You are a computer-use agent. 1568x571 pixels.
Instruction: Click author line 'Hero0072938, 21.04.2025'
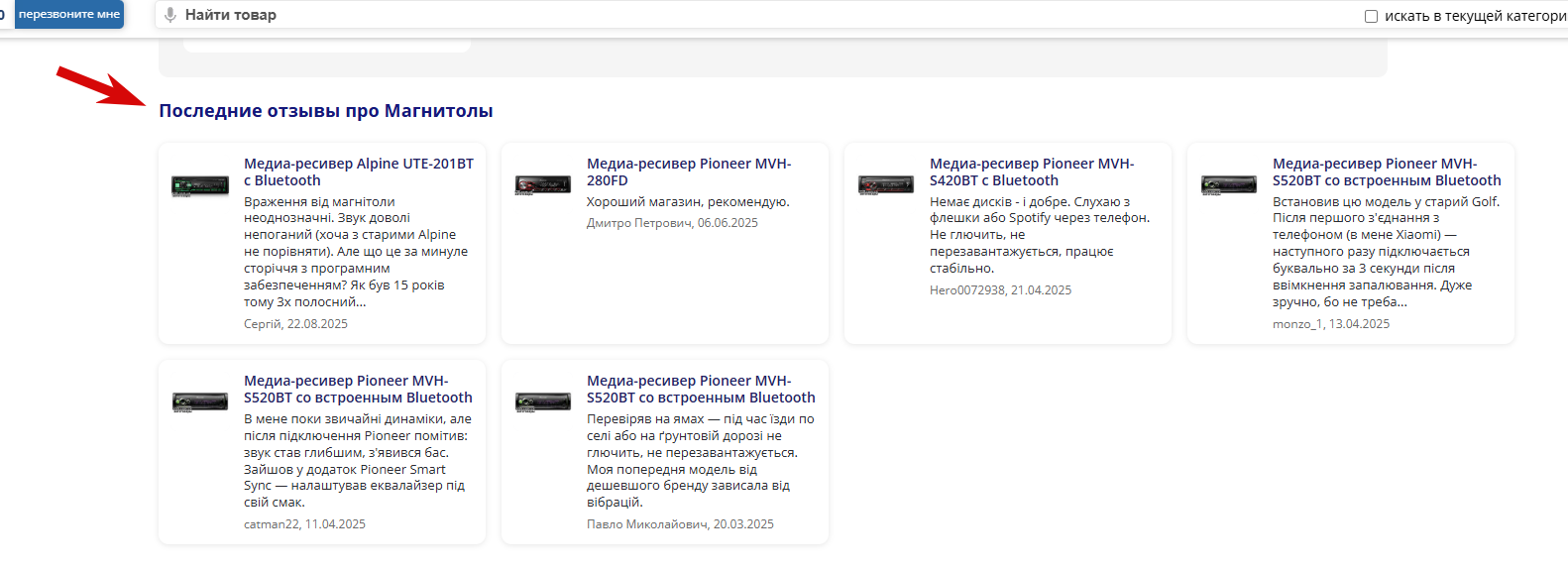click(1000, 290)
